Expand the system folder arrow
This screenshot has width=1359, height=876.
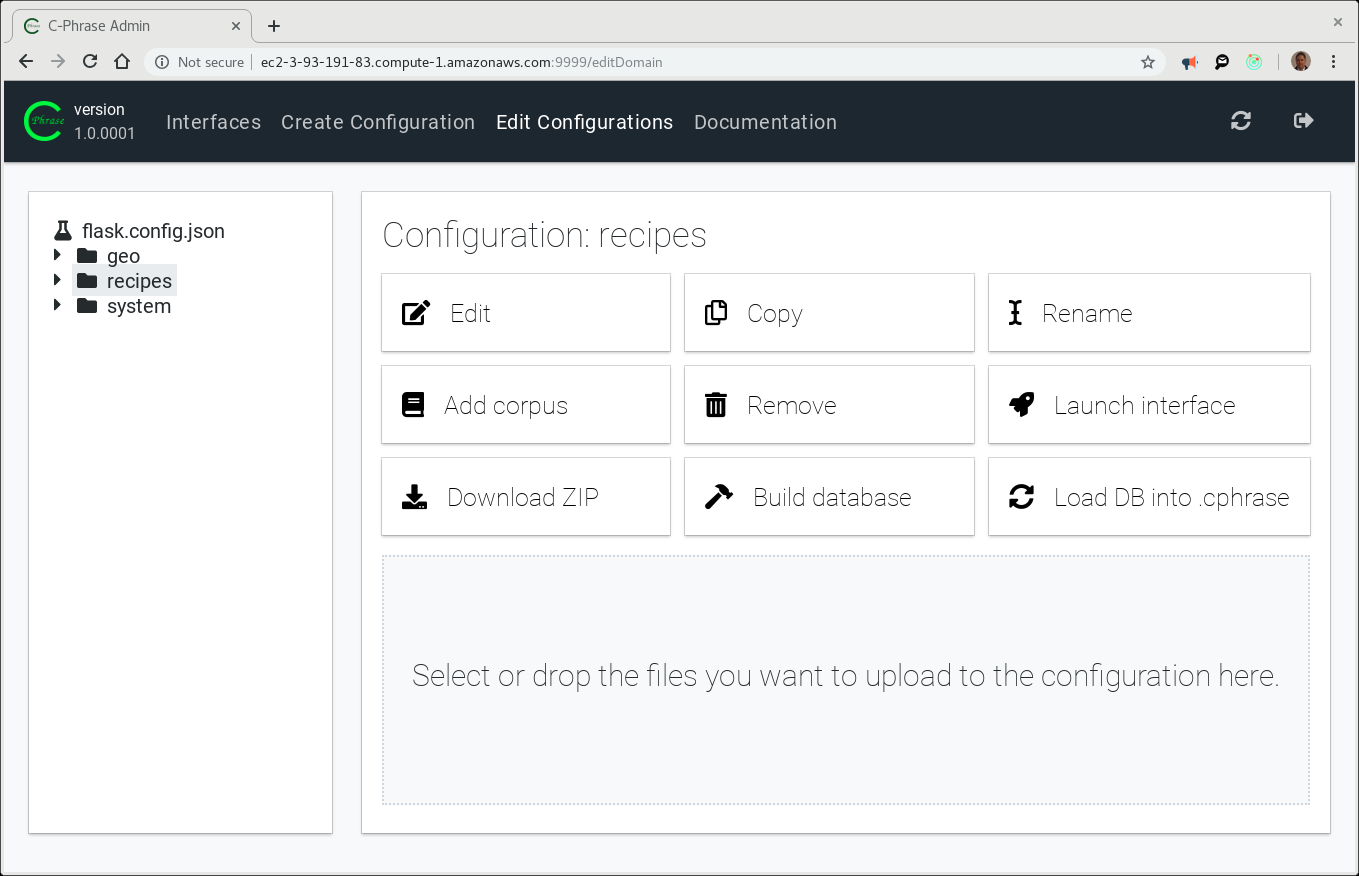tap(58, 306)
